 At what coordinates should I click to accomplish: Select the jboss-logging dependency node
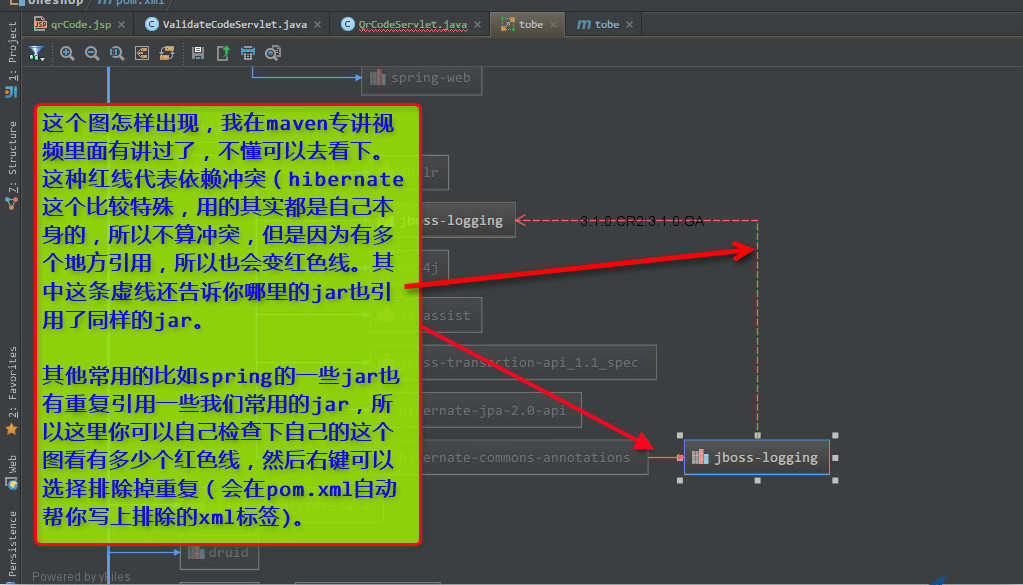tap(756, 456)
